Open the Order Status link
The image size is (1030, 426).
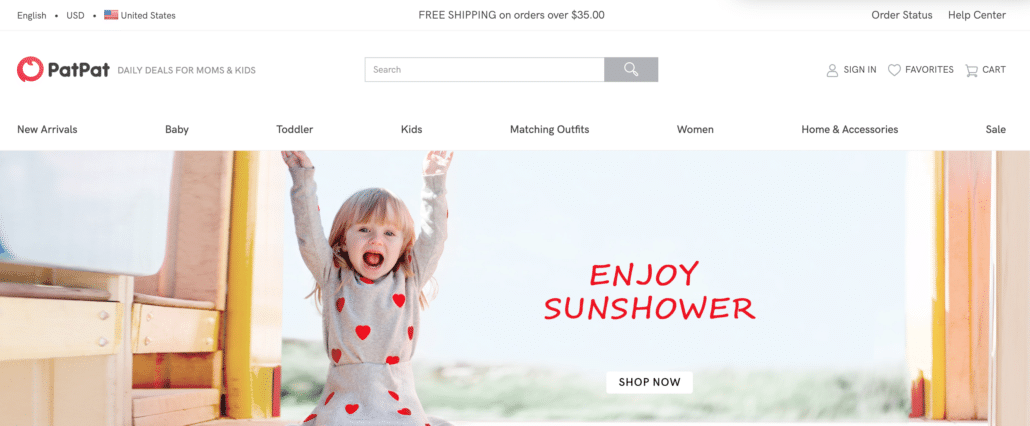tap(901, 15)
